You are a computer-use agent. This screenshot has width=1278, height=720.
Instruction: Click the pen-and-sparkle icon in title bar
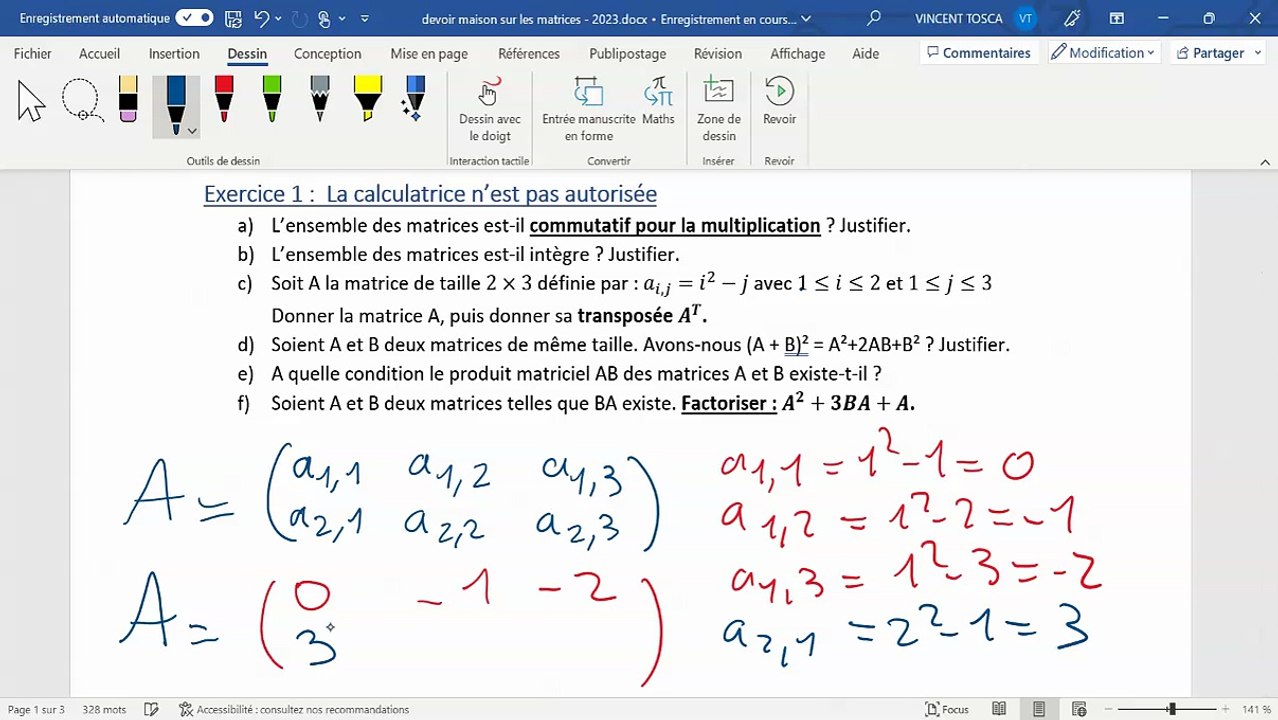(1073, 18)
